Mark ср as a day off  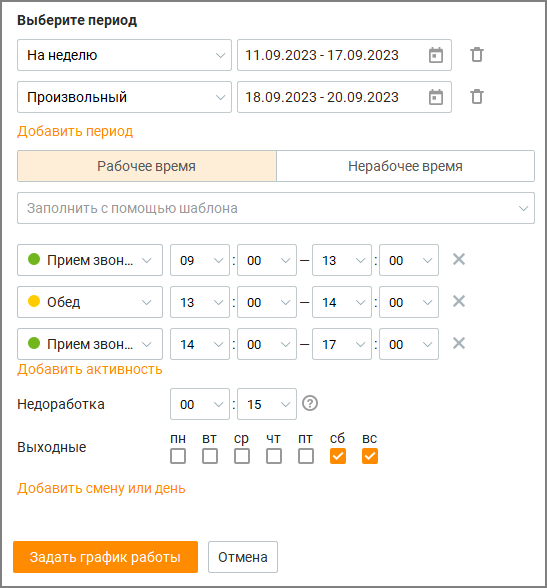(x=242, y=456)
